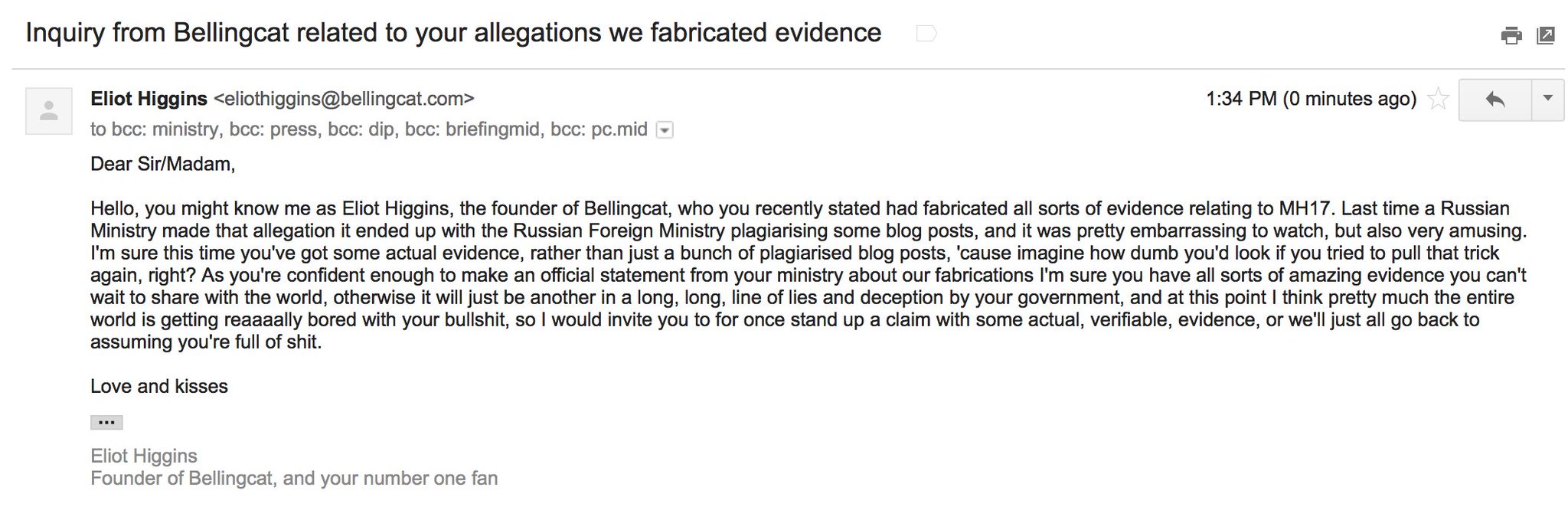1568x507 pixels.
Task: Show recipient details via the small arrow
Action: (665, 130)
